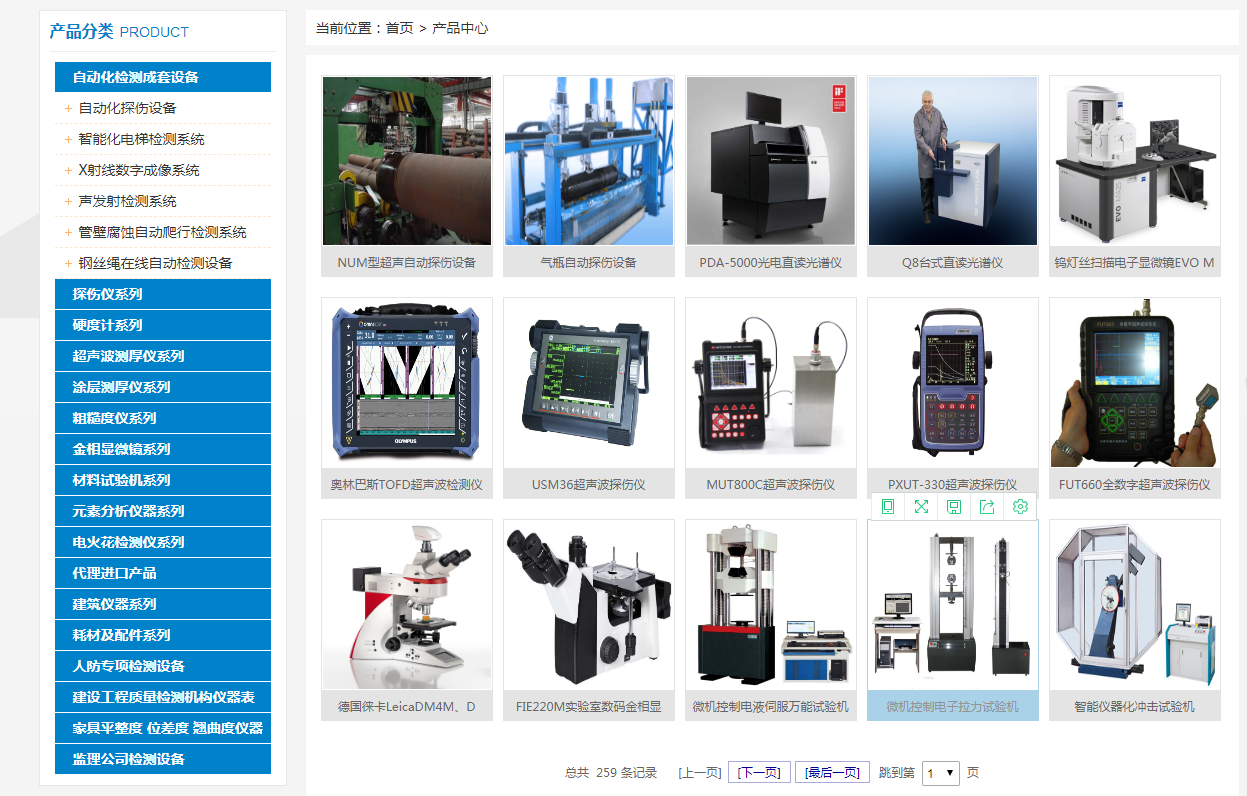
Task: Select 建筑仪器系列 category
Action: coord(163,604)
